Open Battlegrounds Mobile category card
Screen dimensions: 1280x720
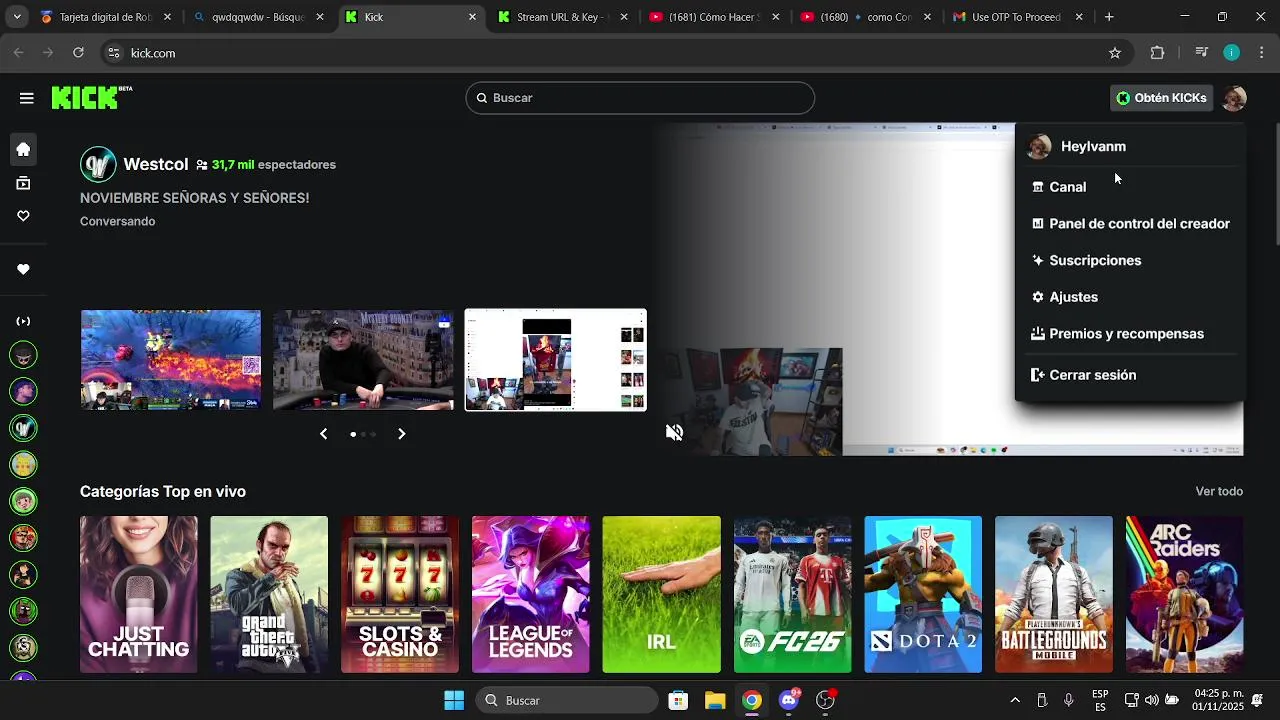pos(1054,595)
